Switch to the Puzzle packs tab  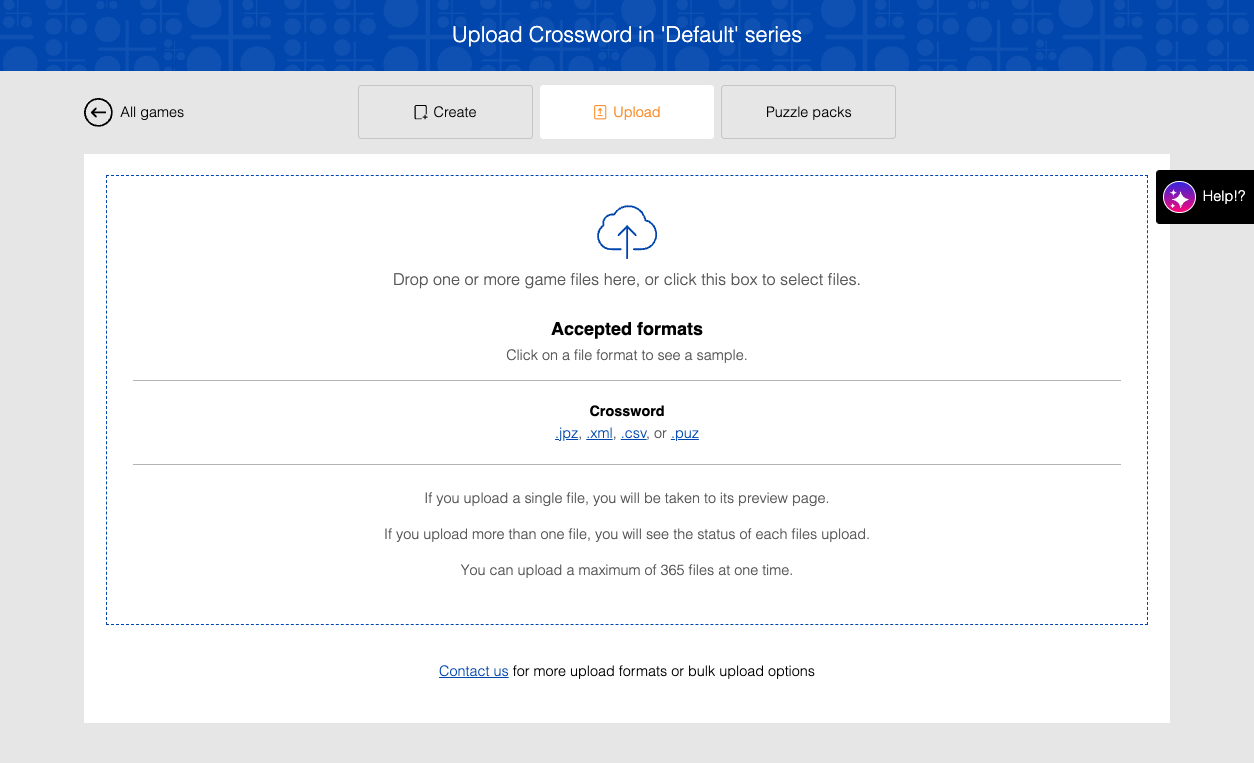pyautogui.click(x=807, y=111)
